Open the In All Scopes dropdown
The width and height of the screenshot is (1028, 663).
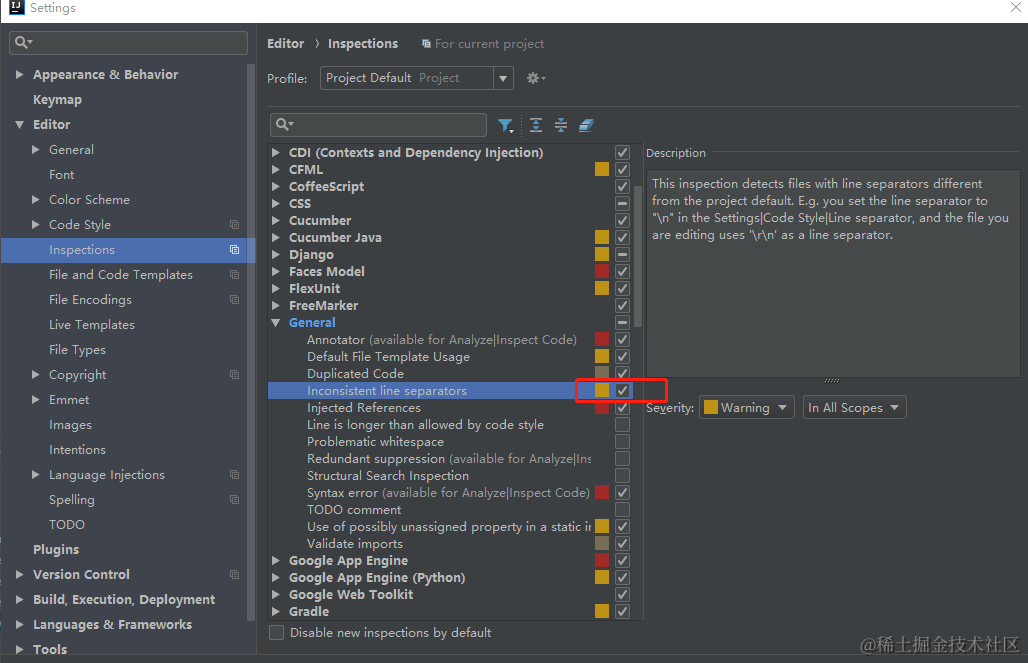tap(854, 407)
